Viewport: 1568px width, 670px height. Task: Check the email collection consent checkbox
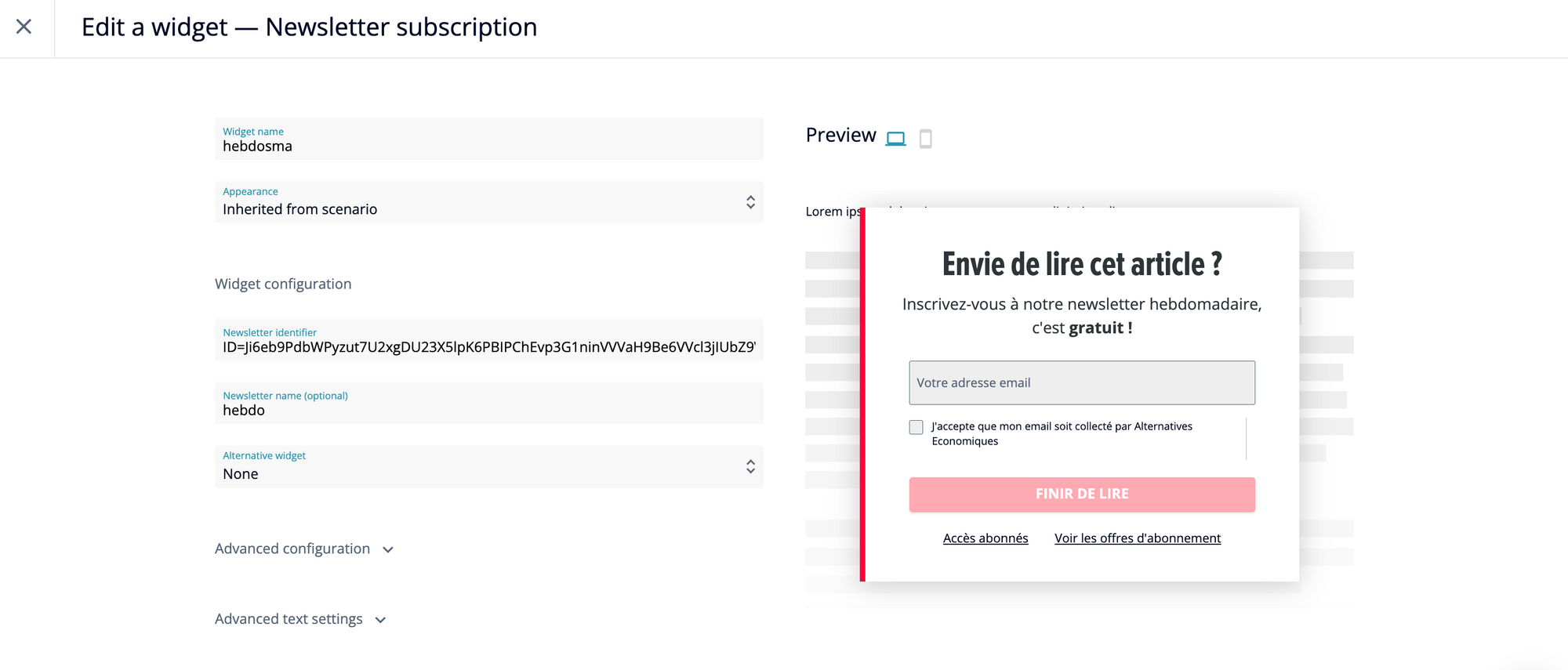(916, 427)
